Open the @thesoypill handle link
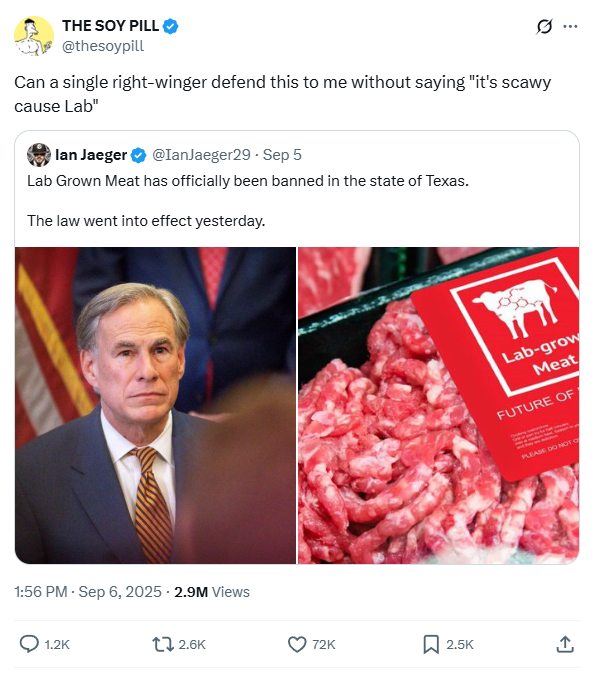Screen dimensions: 596x678 coord(103,46)
